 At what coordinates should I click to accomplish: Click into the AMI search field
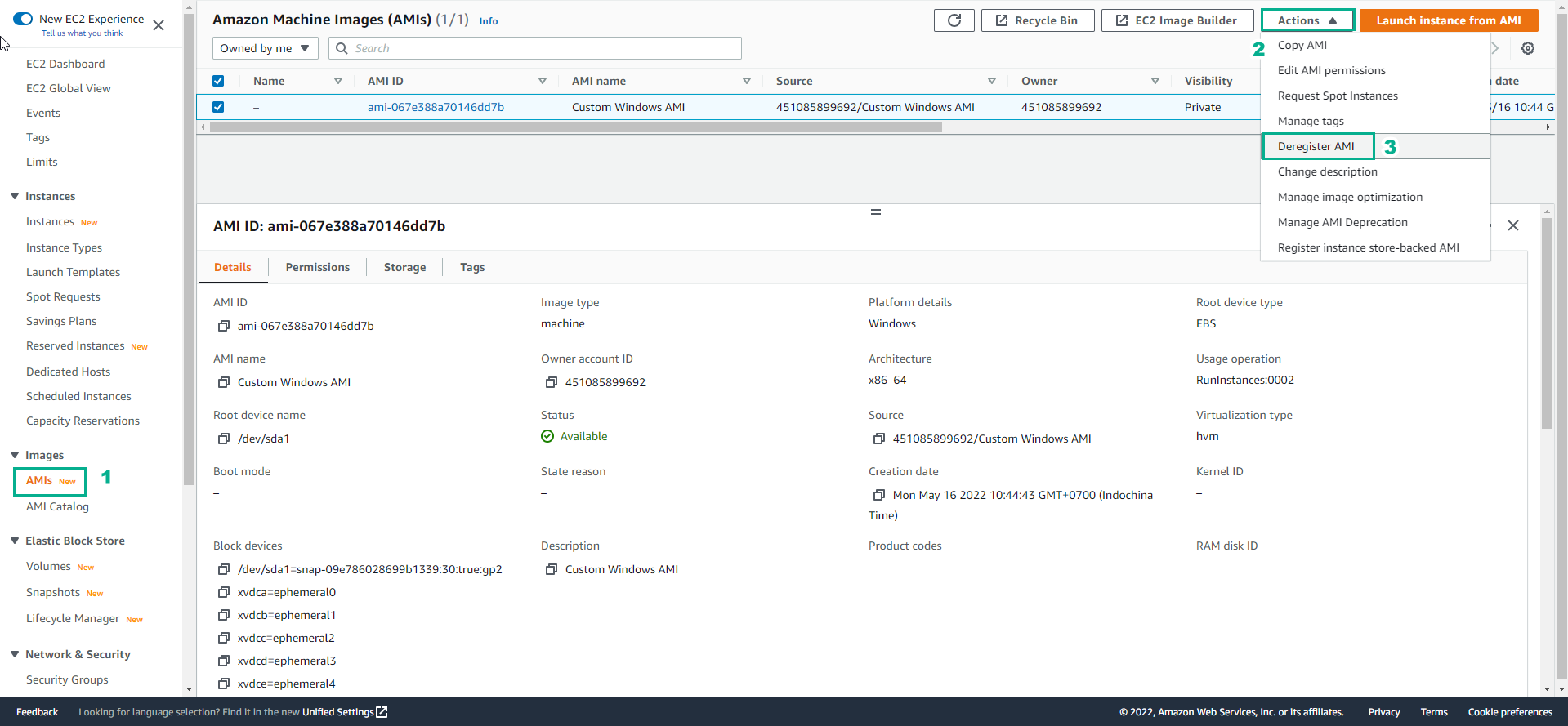pyautogui.click(x=535, y=48)
